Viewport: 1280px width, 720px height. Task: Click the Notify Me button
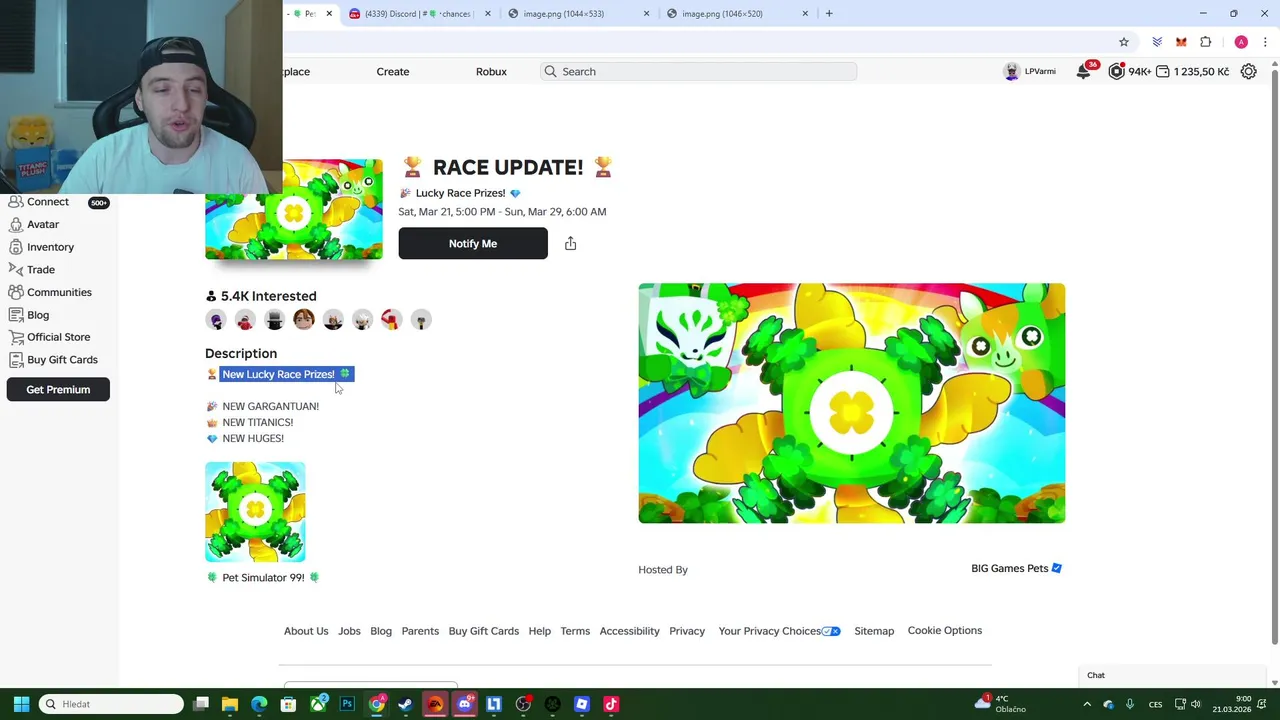(x=473, y=244)
